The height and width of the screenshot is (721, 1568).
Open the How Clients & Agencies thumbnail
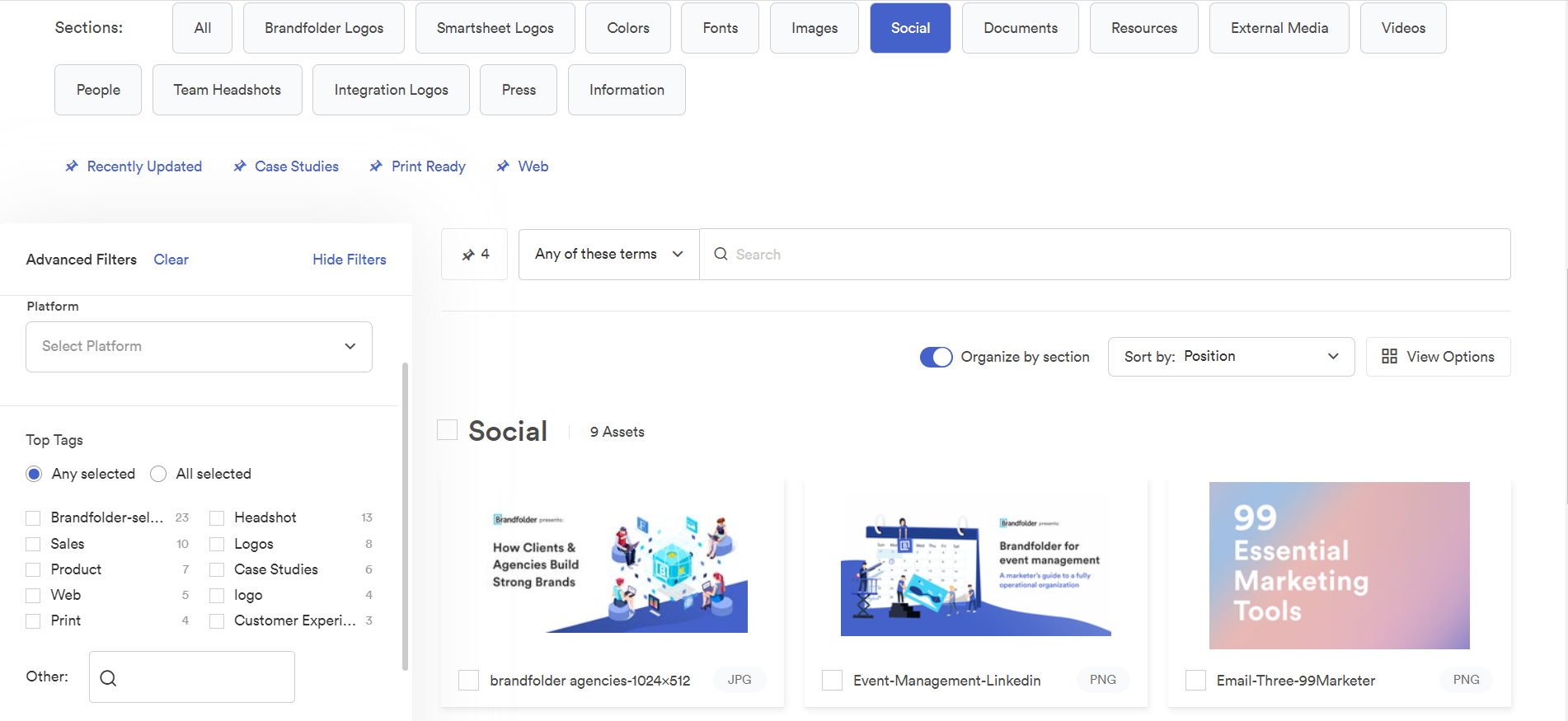click(613, 565)
